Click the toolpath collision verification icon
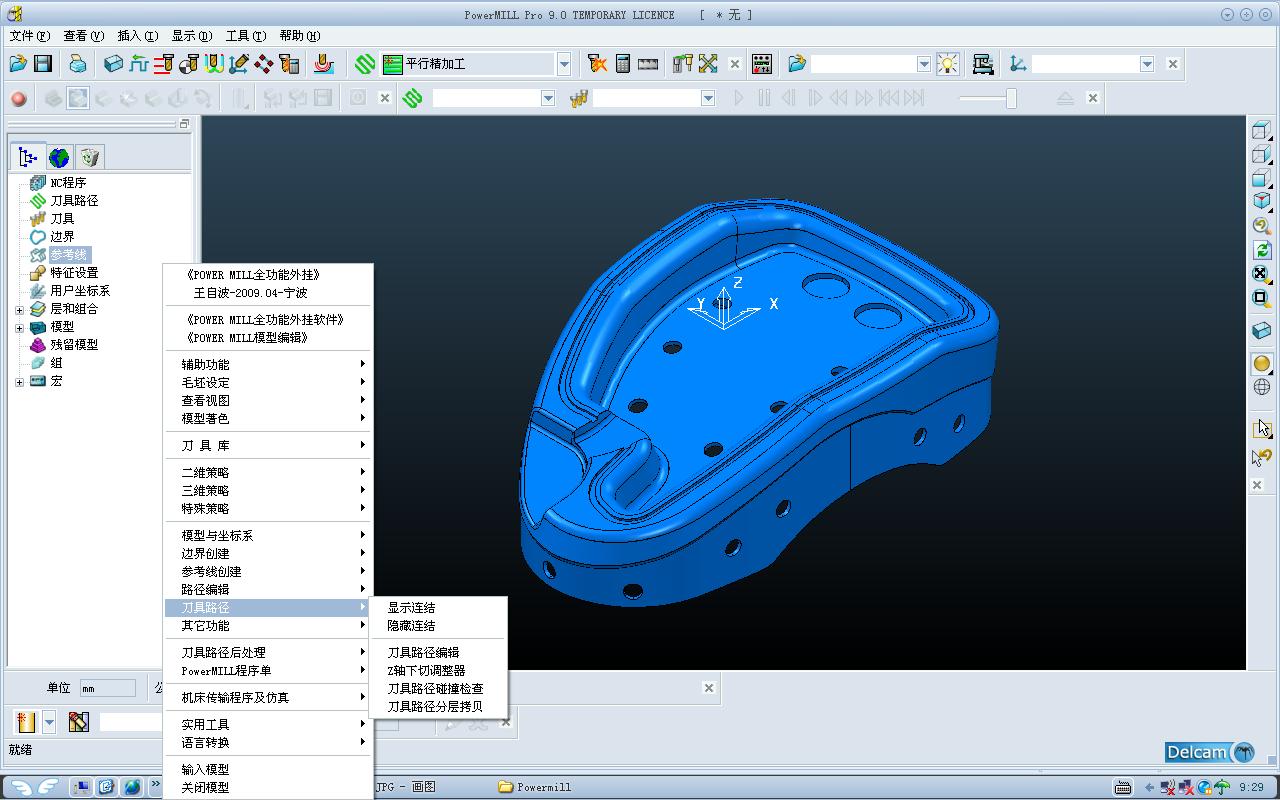 598,64
